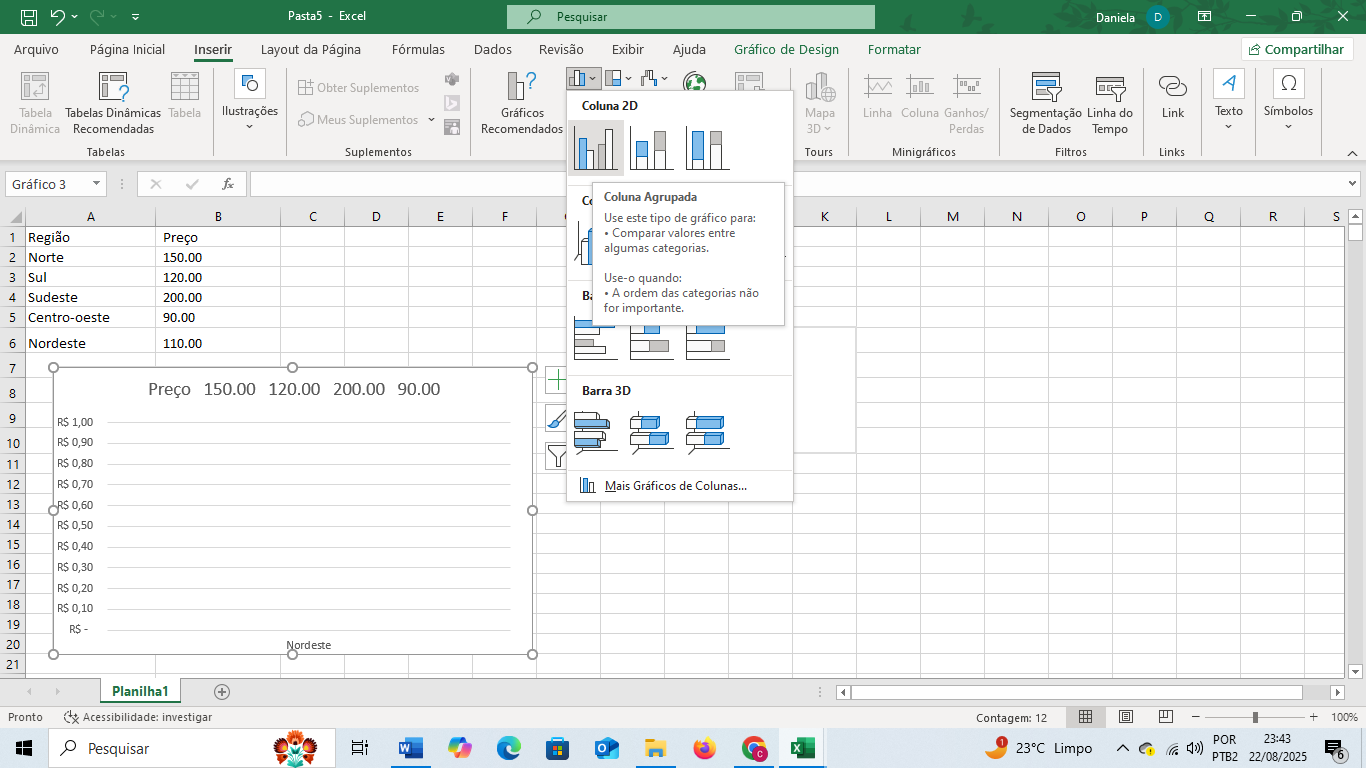Open the Arquivo tab

coord(36,49)
